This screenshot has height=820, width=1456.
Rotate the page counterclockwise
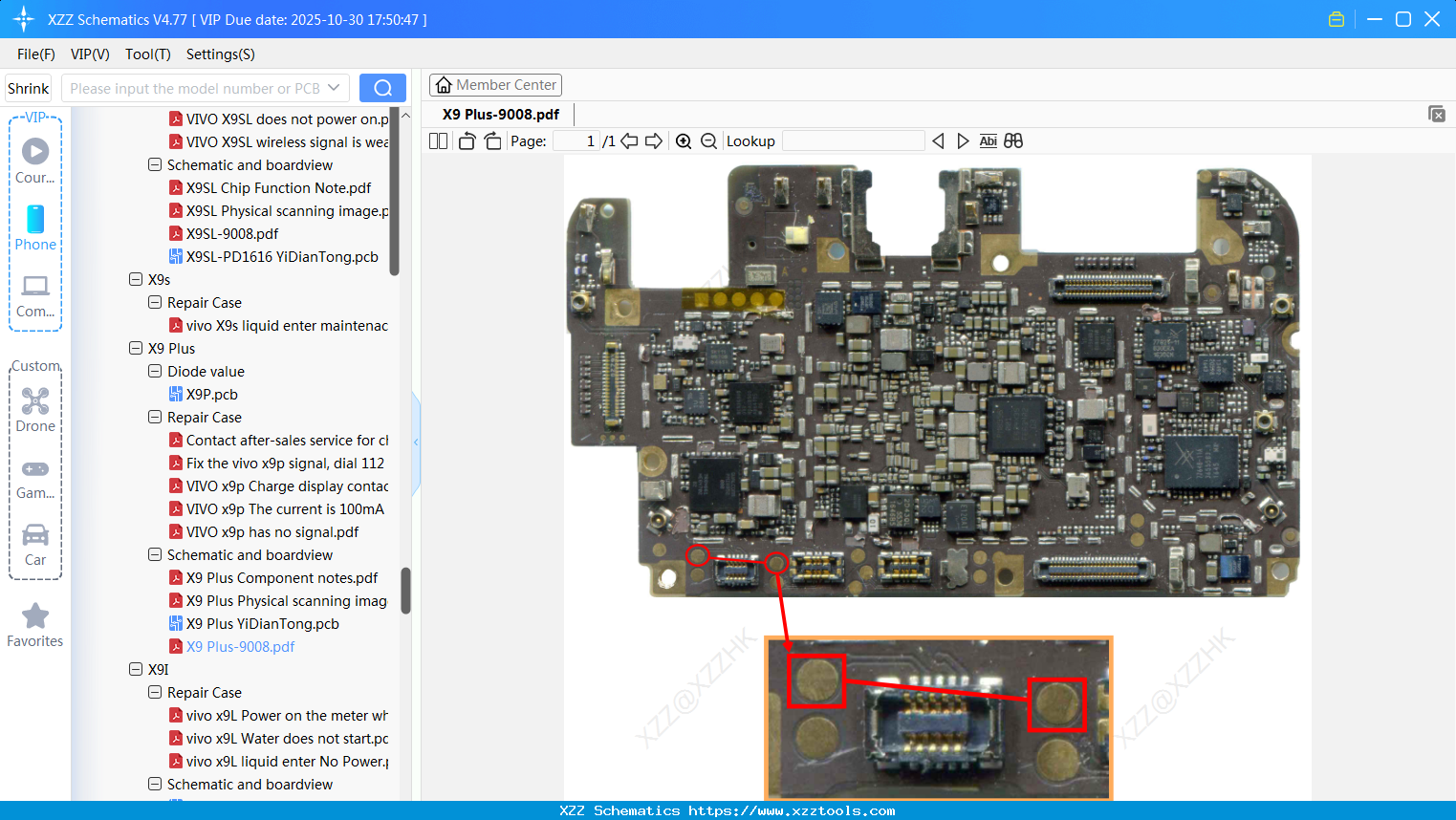[467, 141]
